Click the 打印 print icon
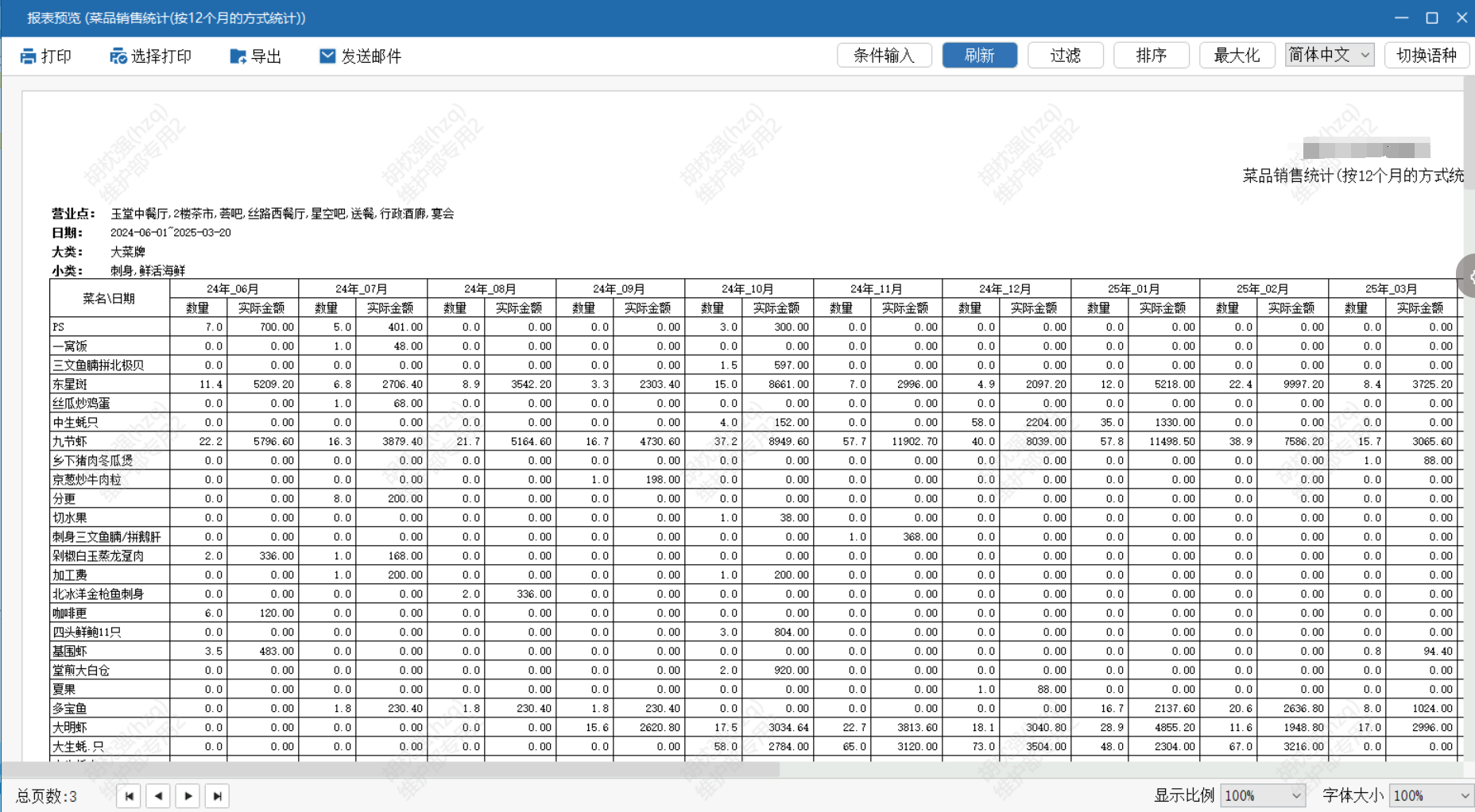 28,56
